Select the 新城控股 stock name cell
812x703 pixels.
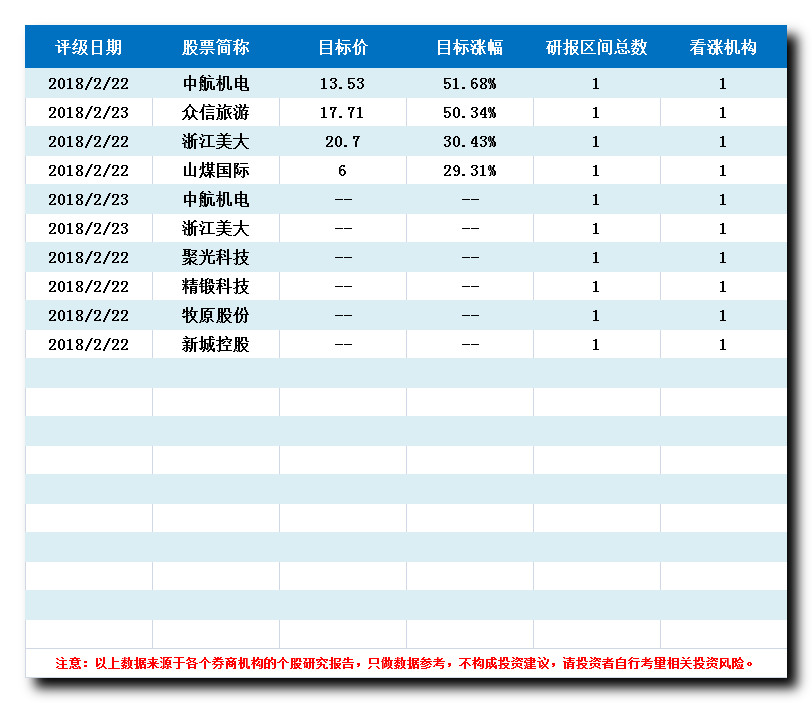pos(215,344)
